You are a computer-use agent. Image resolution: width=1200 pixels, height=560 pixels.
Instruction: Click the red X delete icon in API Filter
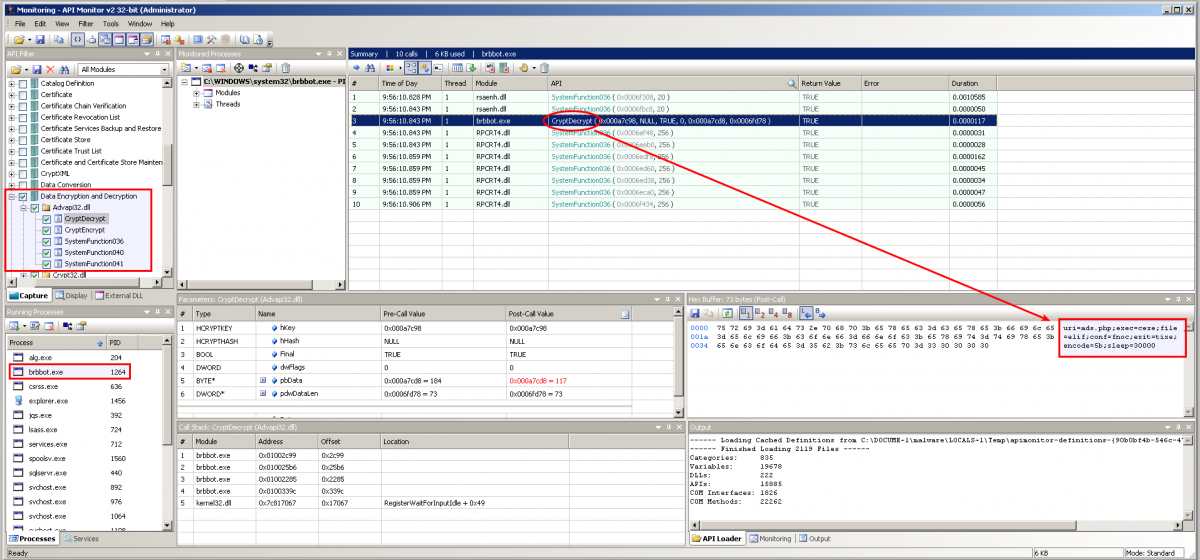click(50, 69)
